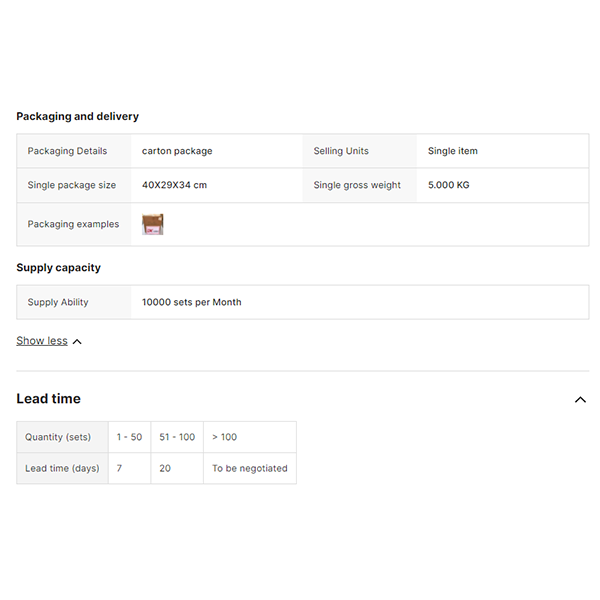
Task: Click the Supply capacity heading
Action: point(58,268)
